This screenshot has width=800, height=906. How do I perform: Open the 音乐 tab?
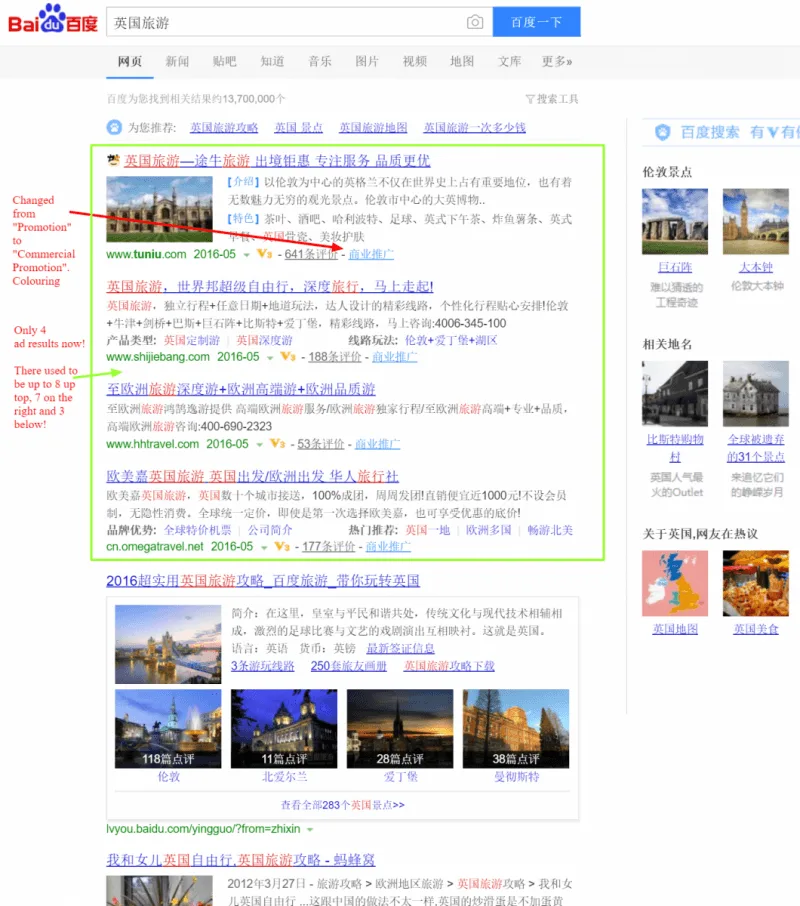click(319, 61)
